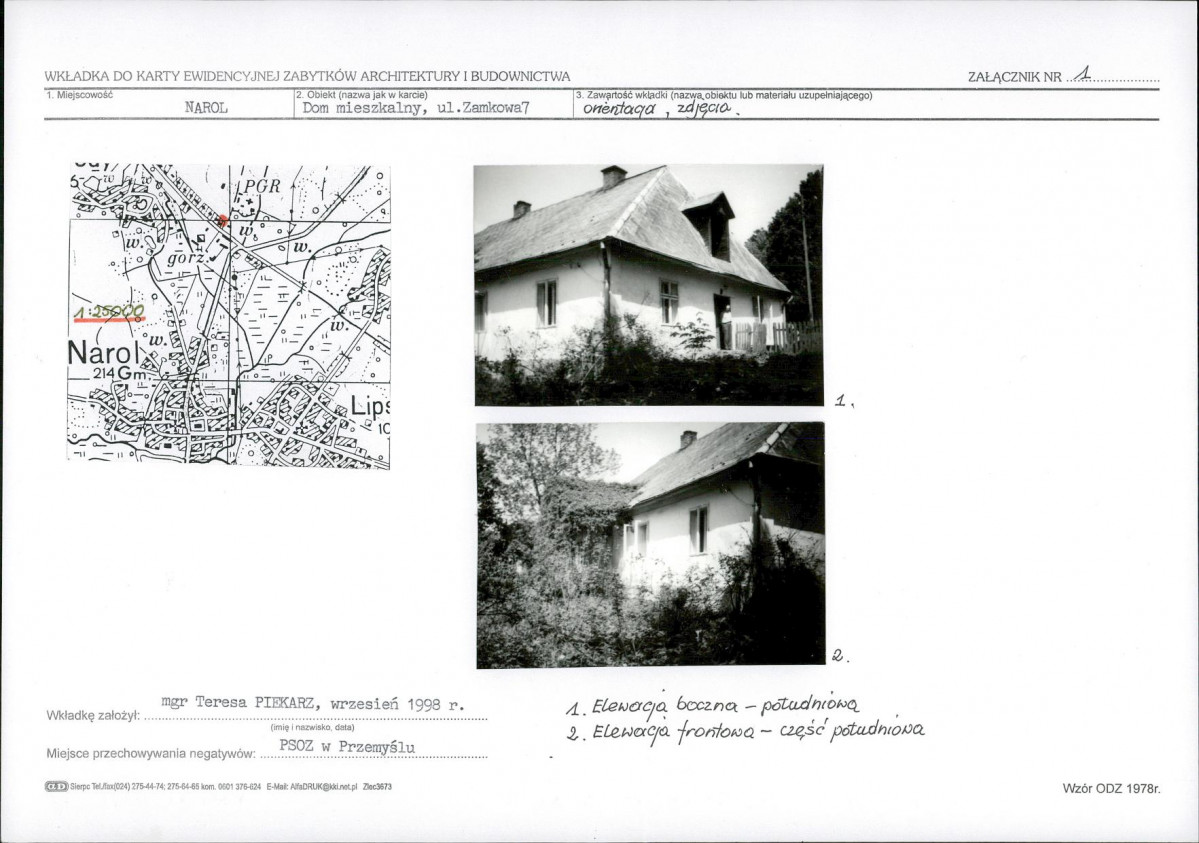Click the handwritten number '1.' beside the top photo
Screen dimensions: 1199x843
(843, 400)
